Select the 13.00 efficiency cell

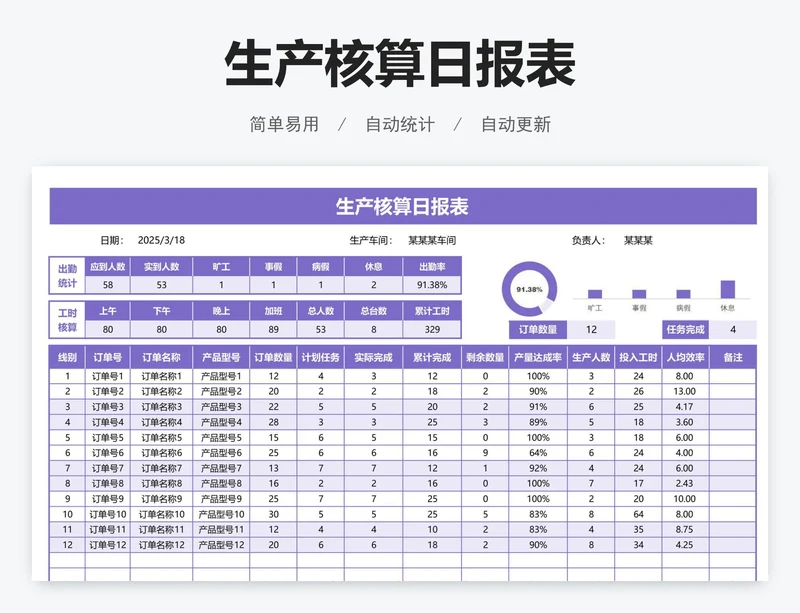[x=685, y=391]
